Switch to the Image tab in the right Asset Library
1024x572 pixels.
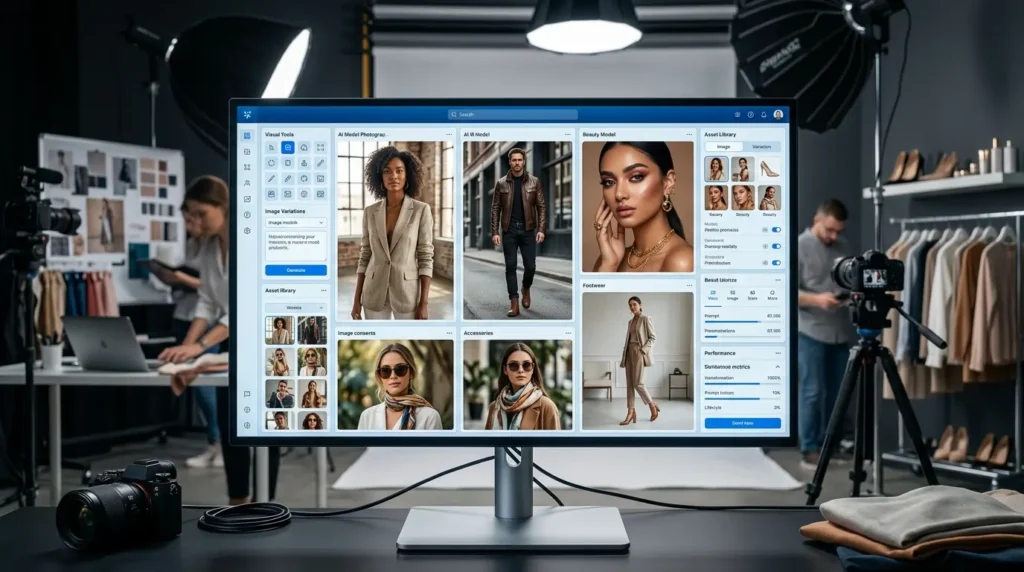[x=724, y=147]
